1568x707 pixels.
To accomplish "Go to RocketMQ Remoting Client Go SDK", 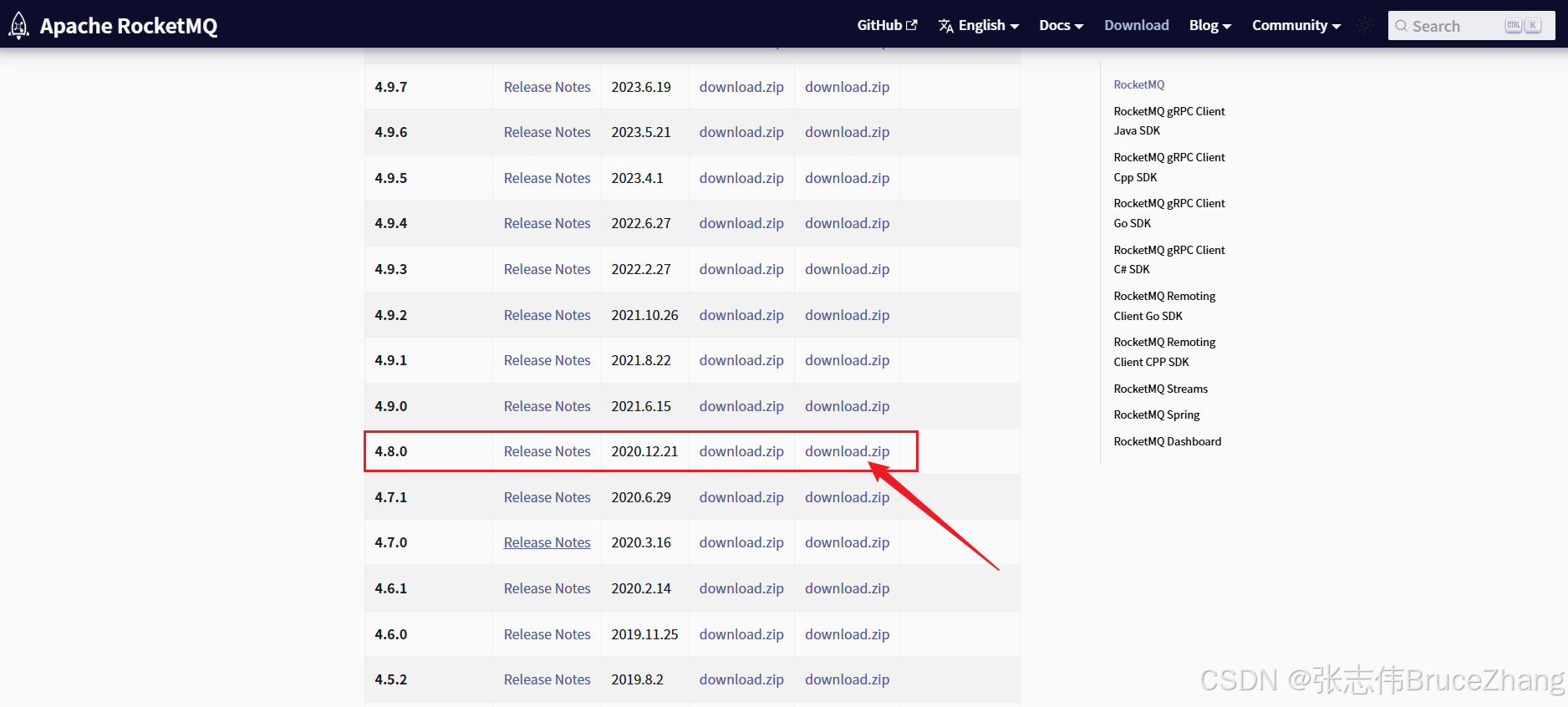I will [1164, 306].
